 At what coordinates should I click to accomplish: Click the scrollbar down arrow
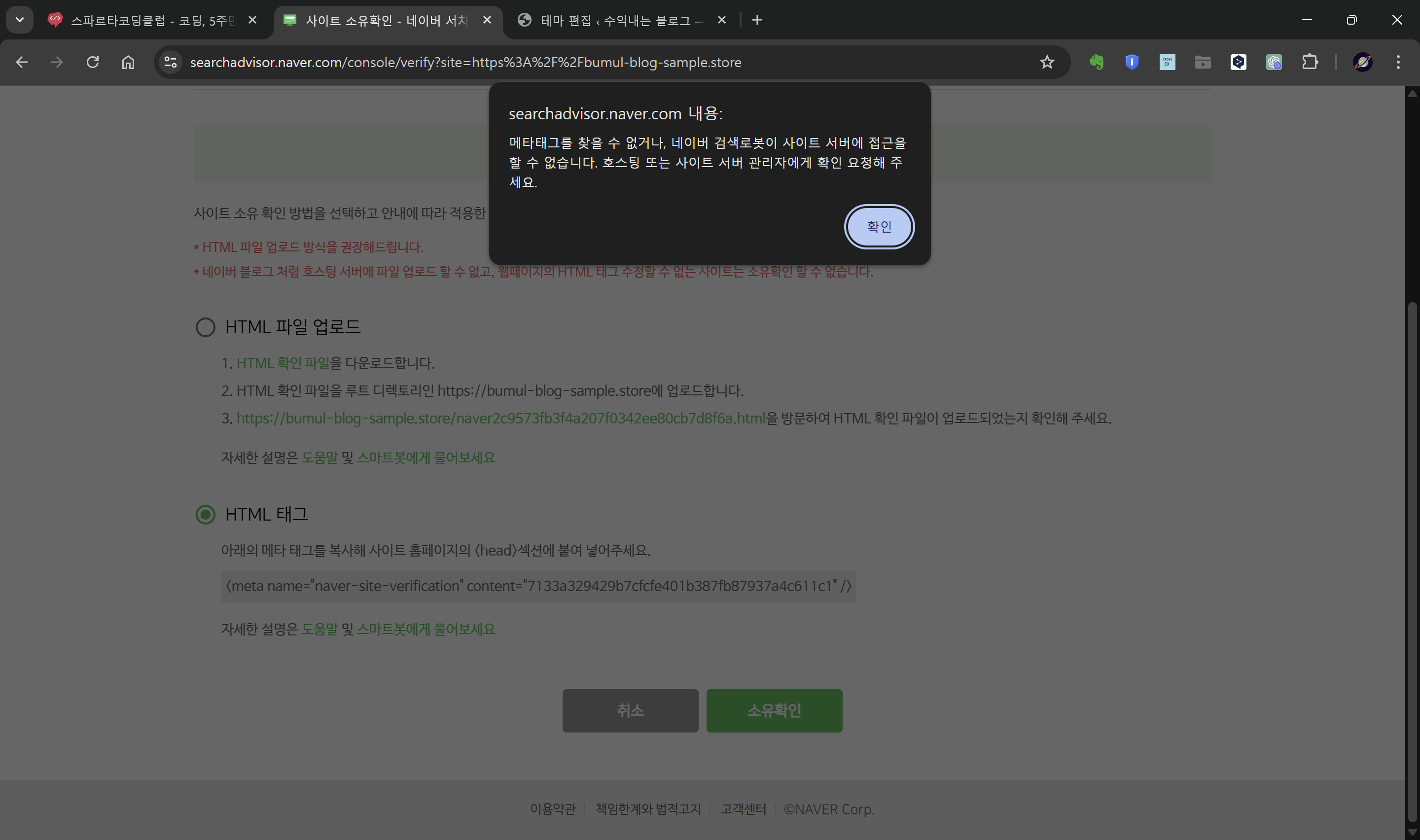1413,832
